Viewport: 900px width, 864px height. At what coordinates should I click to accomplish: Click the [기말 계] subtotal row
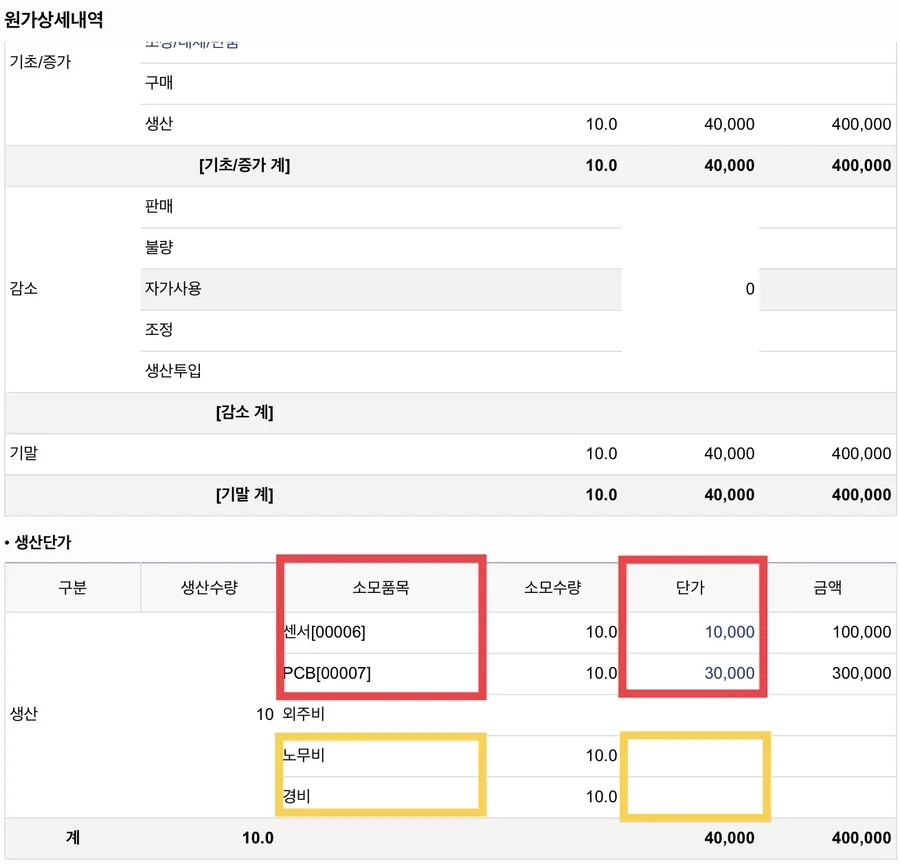tap(451, 495)
